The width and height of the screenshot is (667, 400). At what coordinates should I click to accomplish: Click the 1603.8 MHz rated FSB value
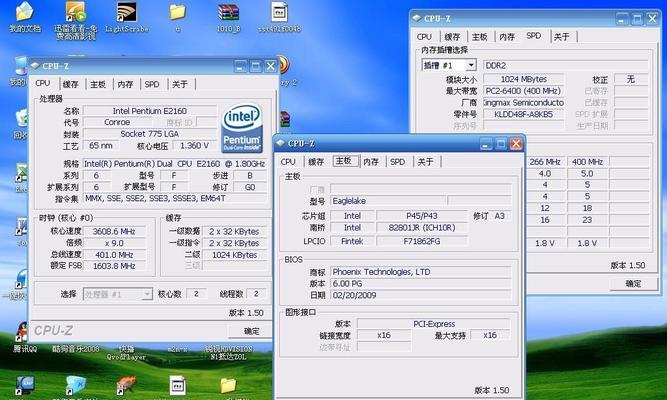point(114,266)
